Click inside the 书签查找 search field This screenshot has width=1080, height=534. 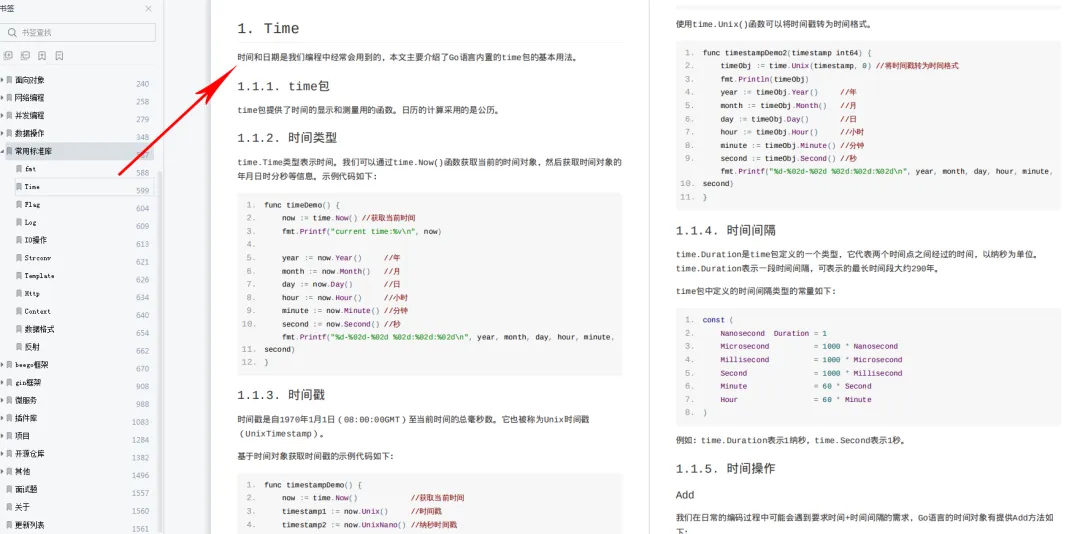tap(79, 32)
